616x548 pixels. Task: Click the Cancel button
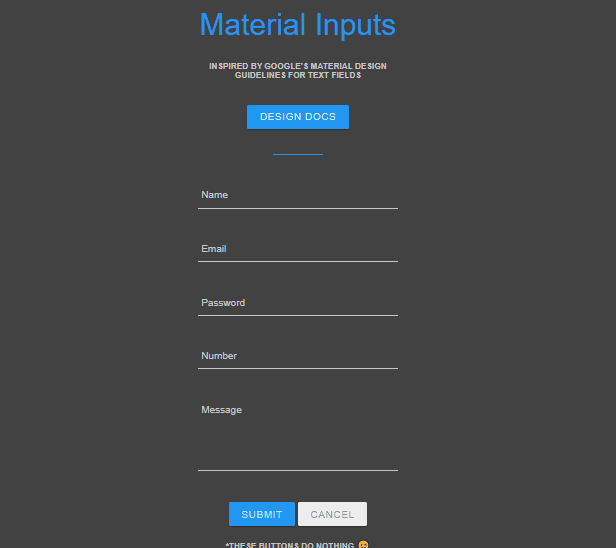(x=332, y=514)
